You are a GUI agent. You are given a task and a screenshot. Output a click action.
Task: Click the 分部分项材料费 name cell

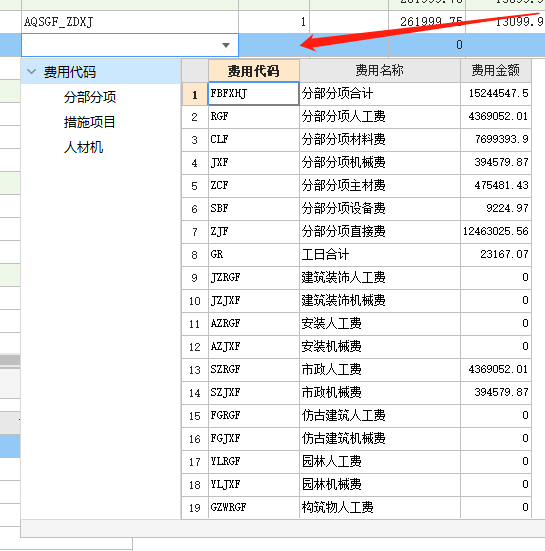tap(379, 140)
